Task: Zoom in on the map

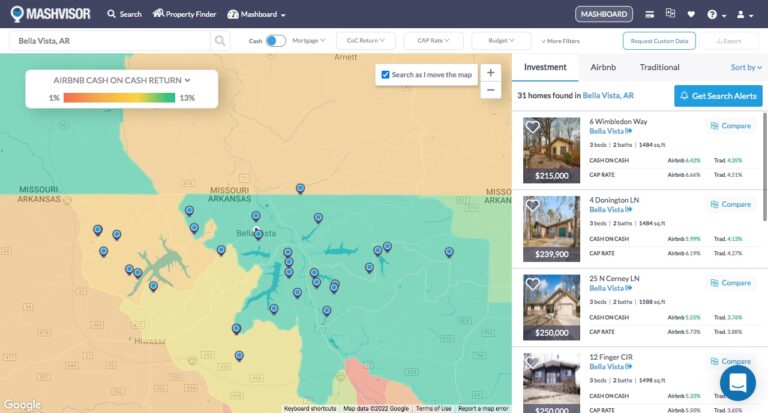Action: 490,73
